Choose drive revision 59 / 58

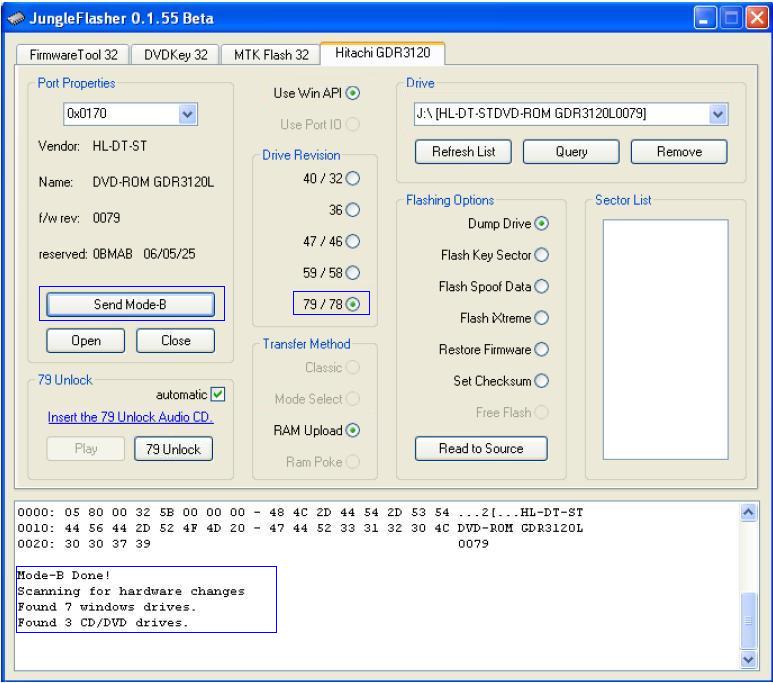(352, 273)
